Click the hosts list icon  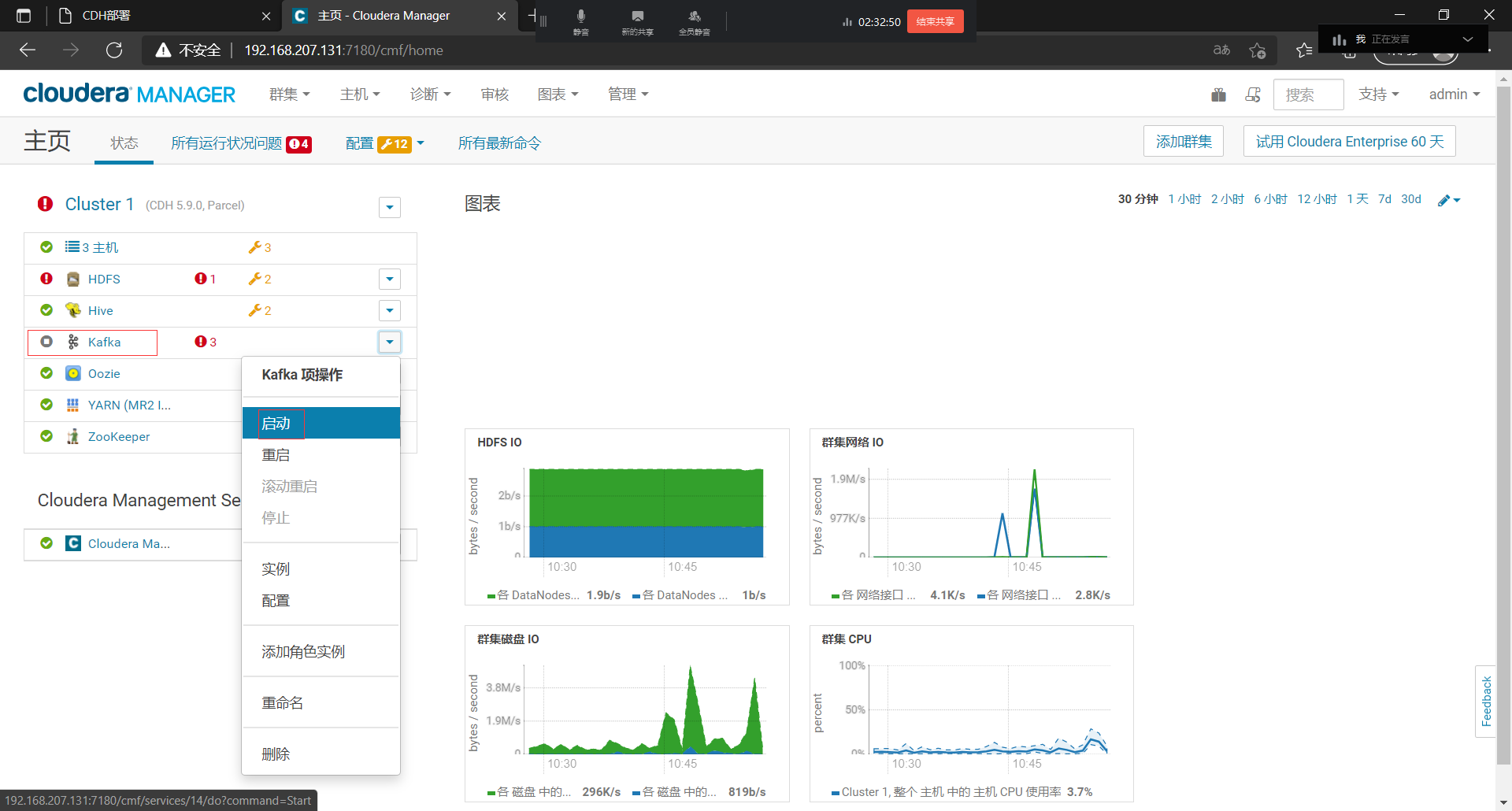click(x=72, y=247)
